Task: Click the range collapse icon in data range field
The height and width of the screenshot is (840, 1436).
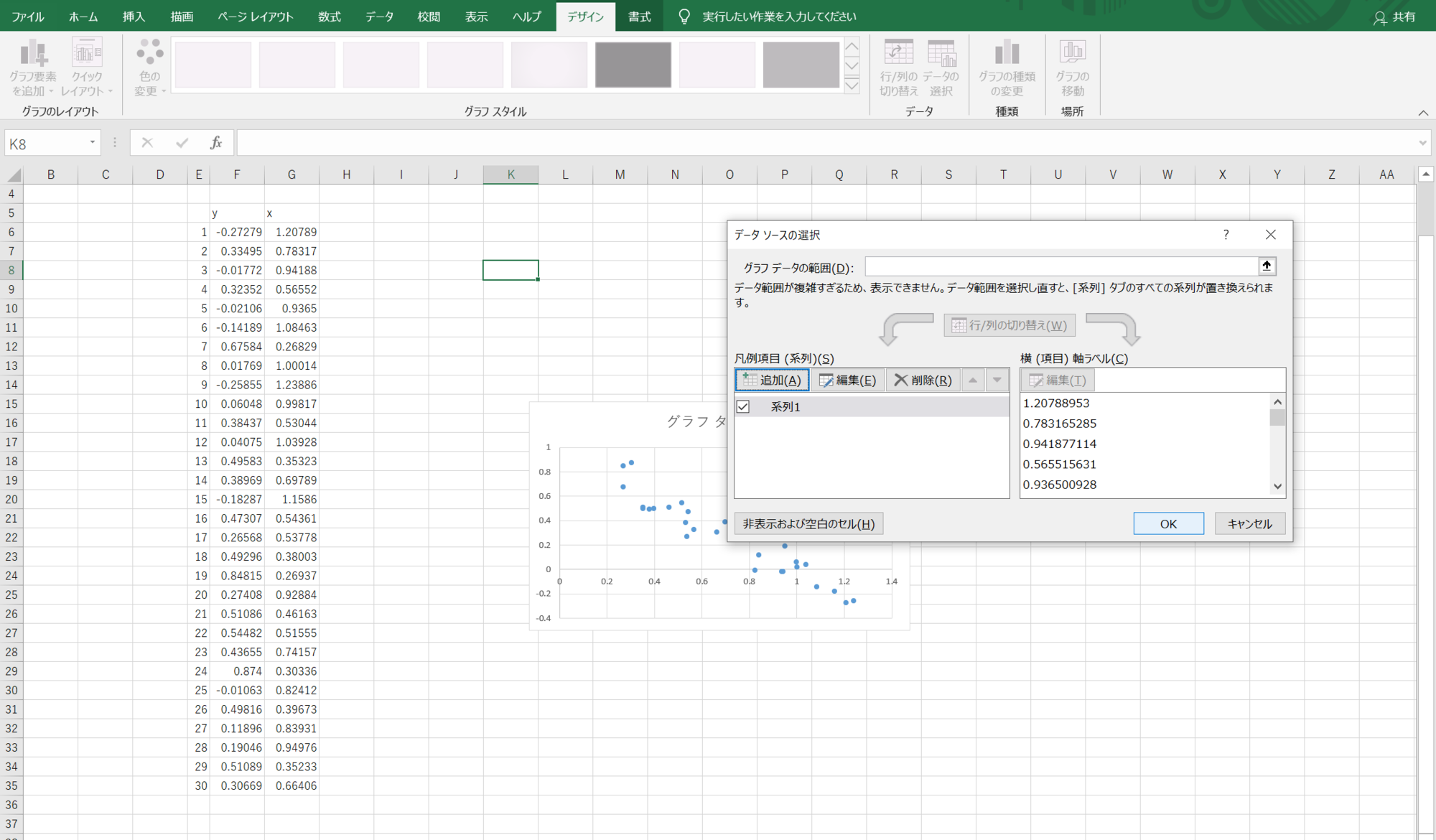Action: [x=1267, y=266]
